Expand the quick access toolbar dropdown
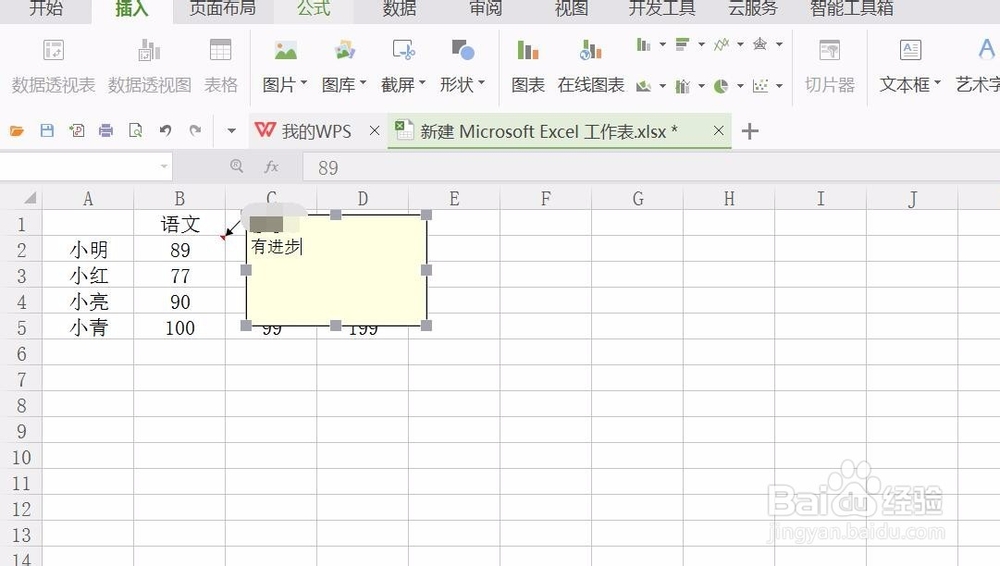This screenshot has height=566, width=1000. (232, 131)
